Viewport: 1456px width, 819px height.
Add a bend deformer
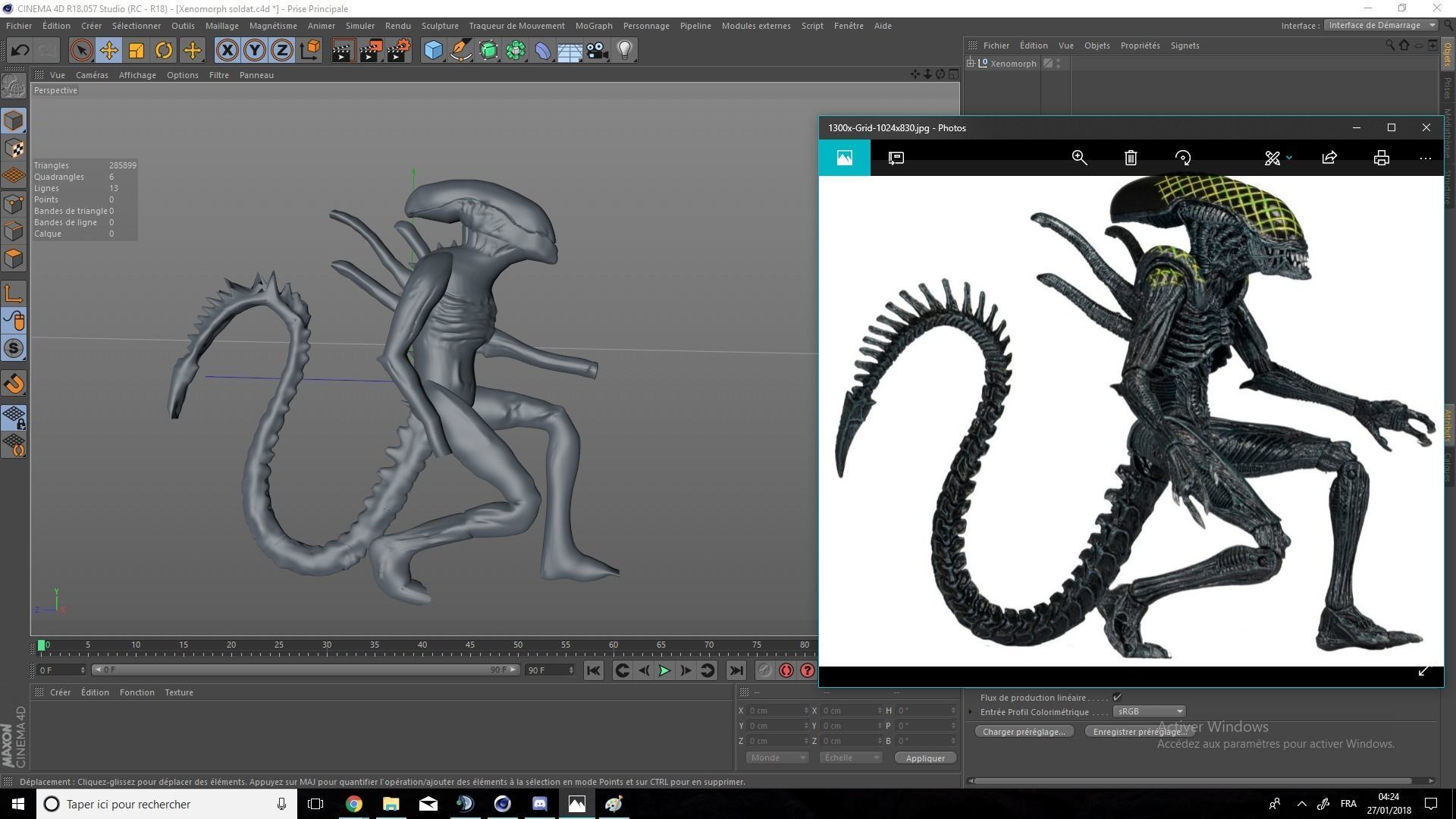(x=543, y=51)
